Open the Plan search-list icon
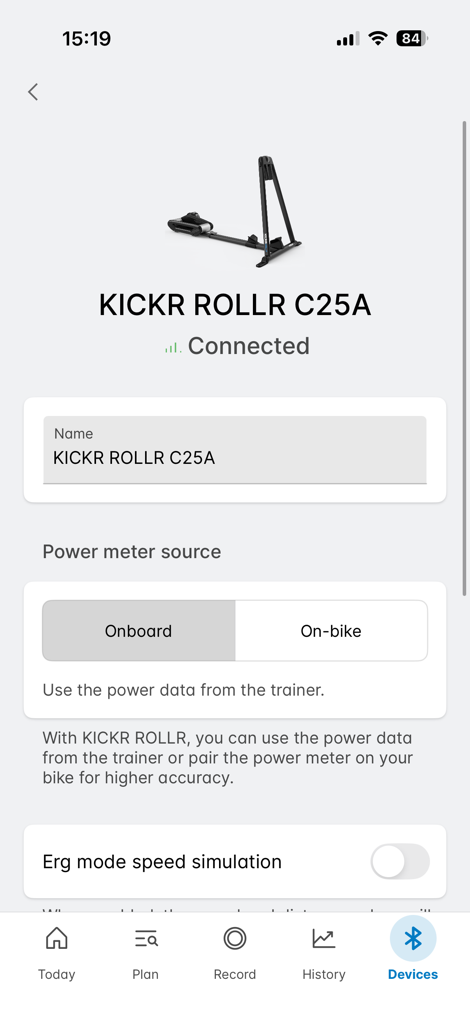The width and height of the screenshot is (470, 1022). (x=145, y=939)
